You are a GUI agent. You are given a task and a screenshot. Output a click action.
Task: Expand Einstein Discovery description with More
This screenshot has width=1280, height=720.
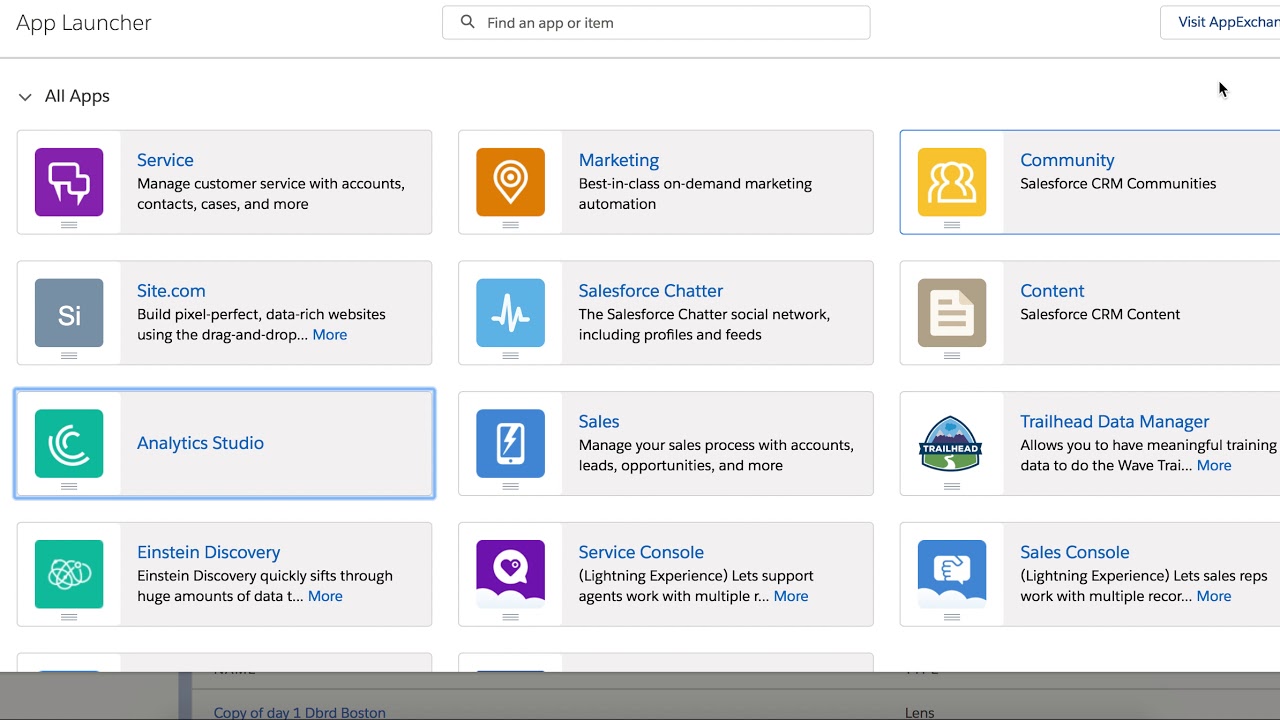pos(325,596)
